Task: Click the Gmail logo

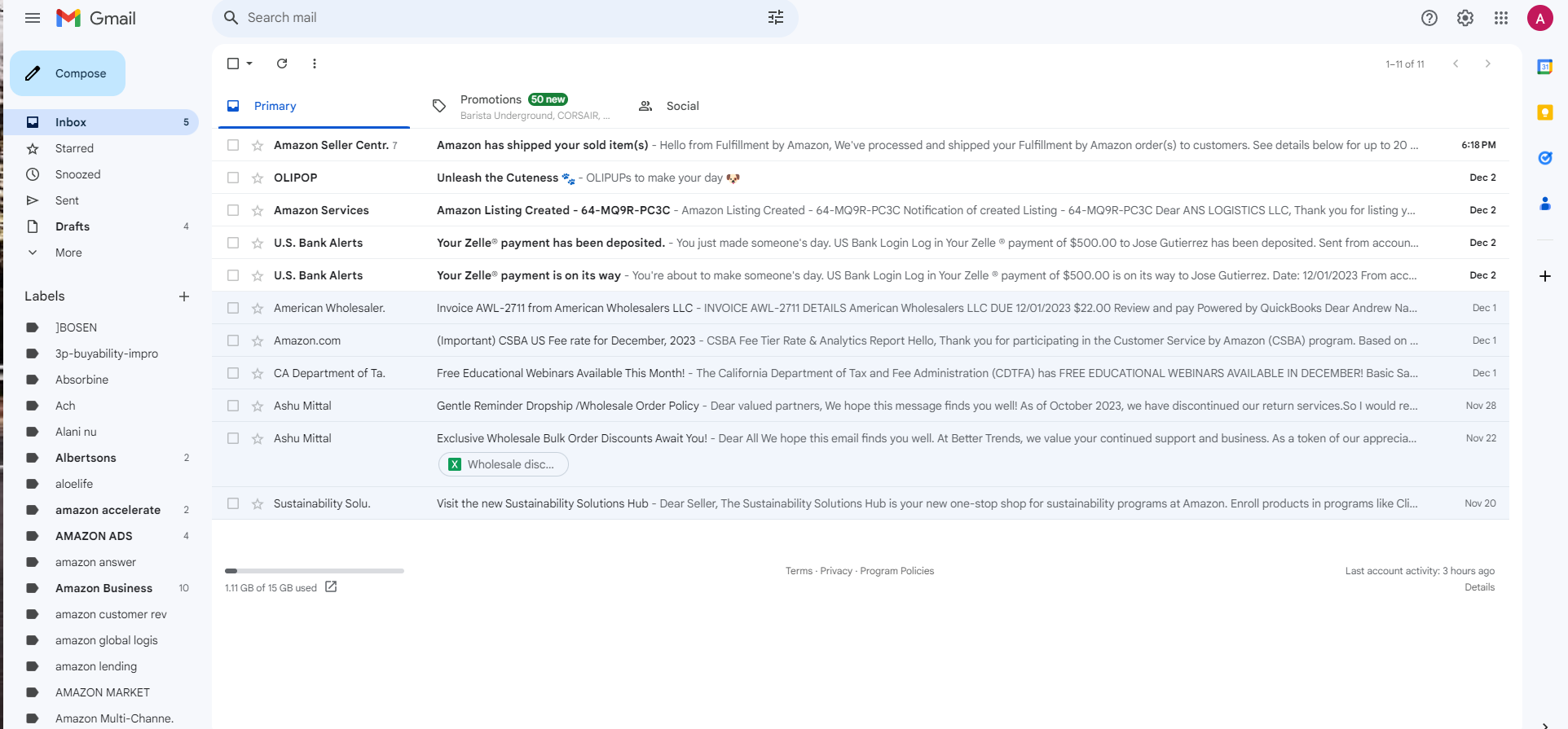Action: [96, 18]
